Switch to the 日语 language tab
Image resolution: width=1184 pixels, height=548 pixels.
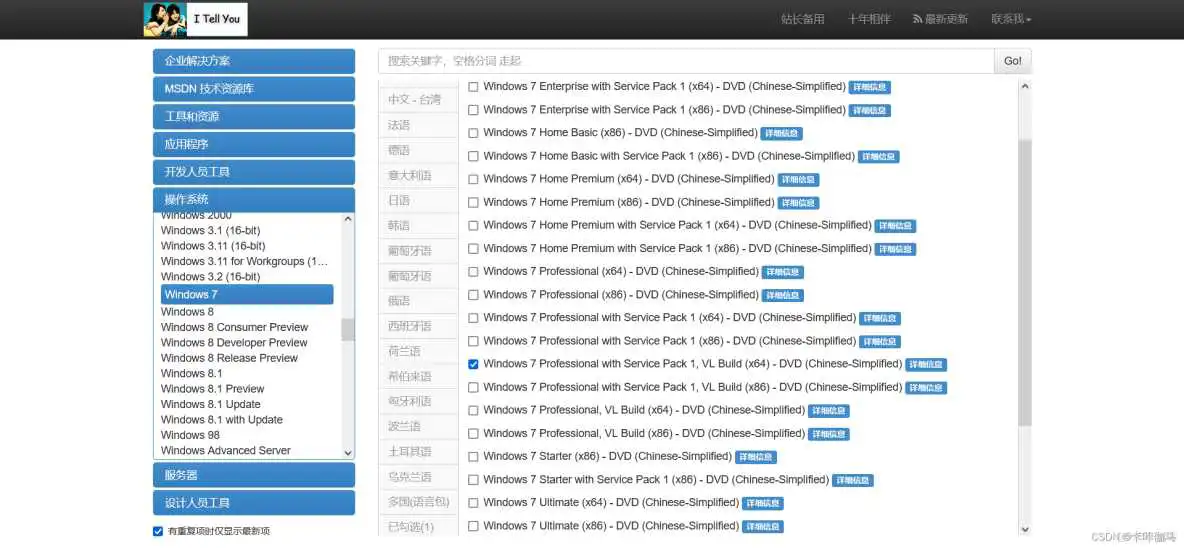(x=418, y=200)
